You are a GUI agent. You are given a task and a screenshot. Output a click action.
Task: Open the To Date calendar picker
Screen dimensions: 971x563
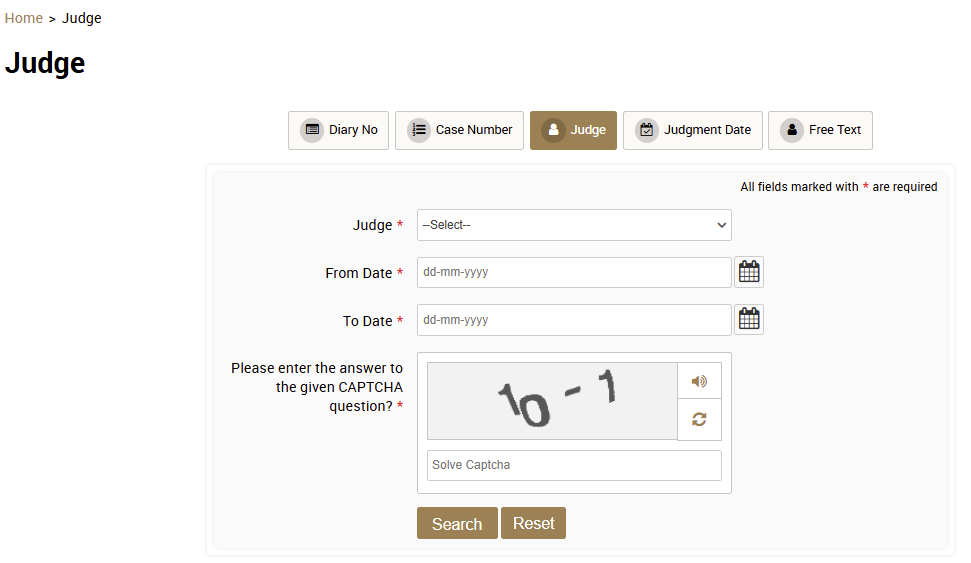749,320
